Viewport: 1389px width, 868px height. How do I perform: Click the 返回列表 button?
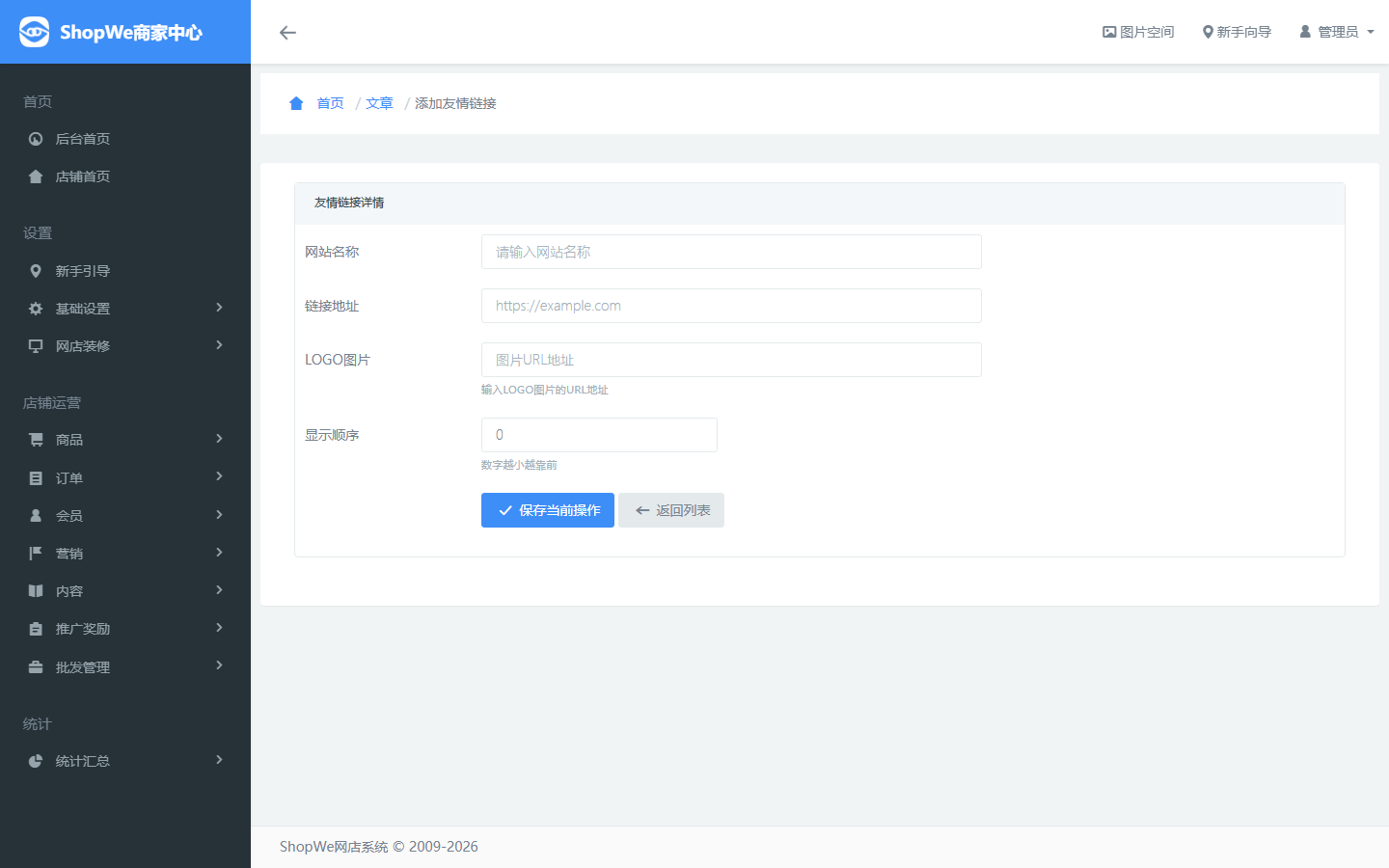tap(671, 510)
